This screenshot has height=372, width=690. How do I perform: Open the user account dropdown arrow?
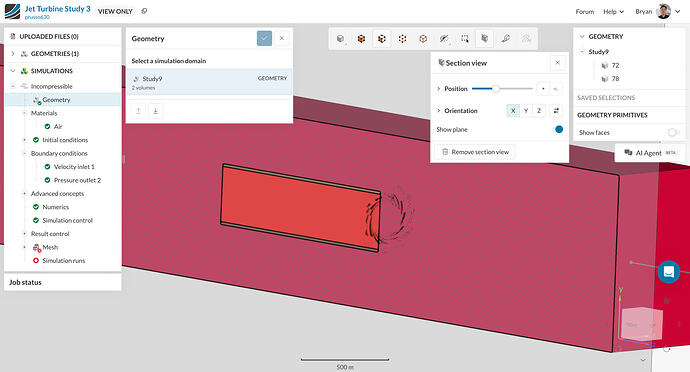pyautogui.click(x=678, y=12)
